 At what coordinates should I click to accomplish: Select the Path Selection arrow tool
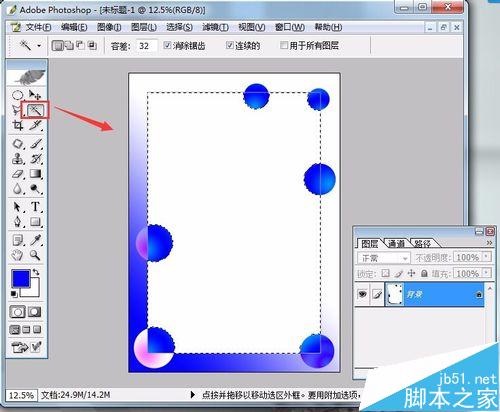click(x=17, y=207)
